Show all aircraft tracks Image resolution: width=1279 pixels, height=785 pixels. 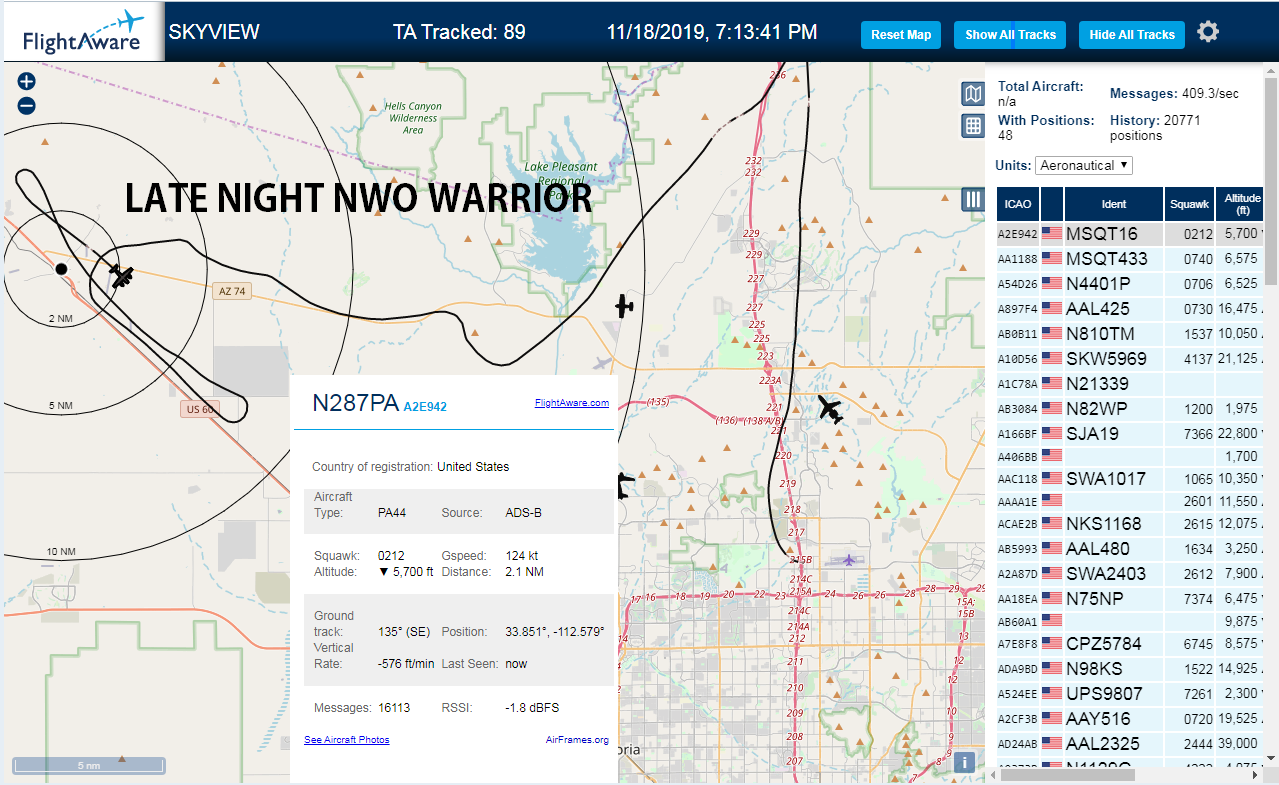[1010, 34]
